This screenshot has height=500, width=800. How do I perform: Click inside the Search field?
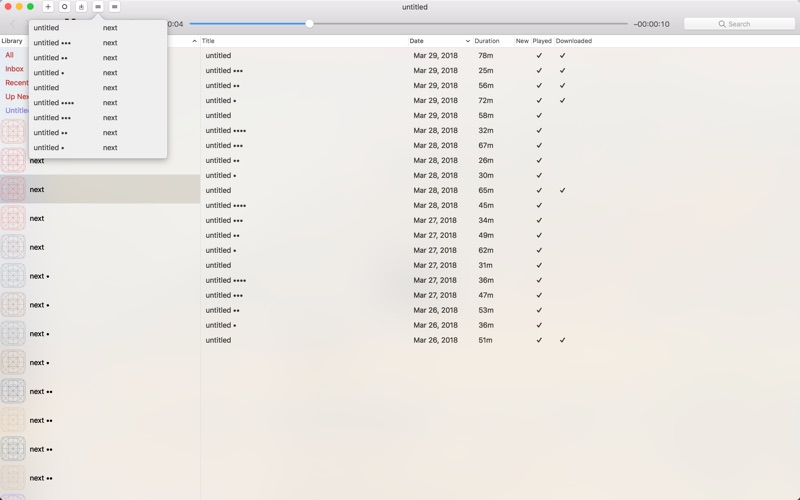pyautogui.click(x=739, y=24)
